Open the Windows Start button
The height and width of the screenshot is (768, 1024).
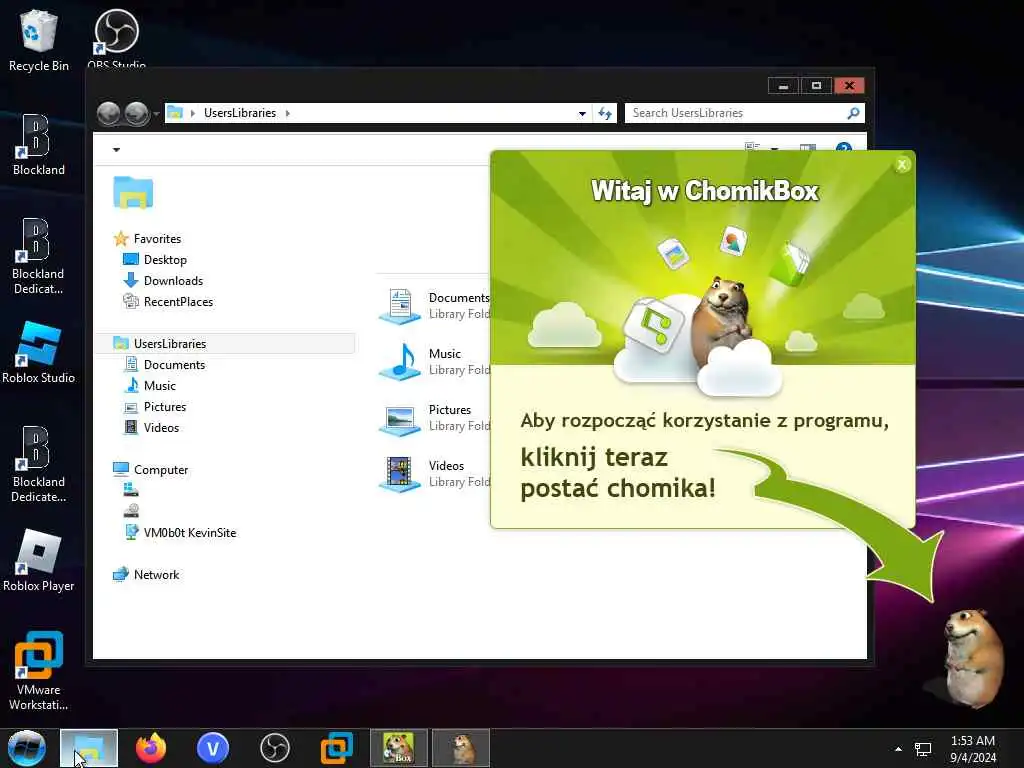tap(26, 748)
